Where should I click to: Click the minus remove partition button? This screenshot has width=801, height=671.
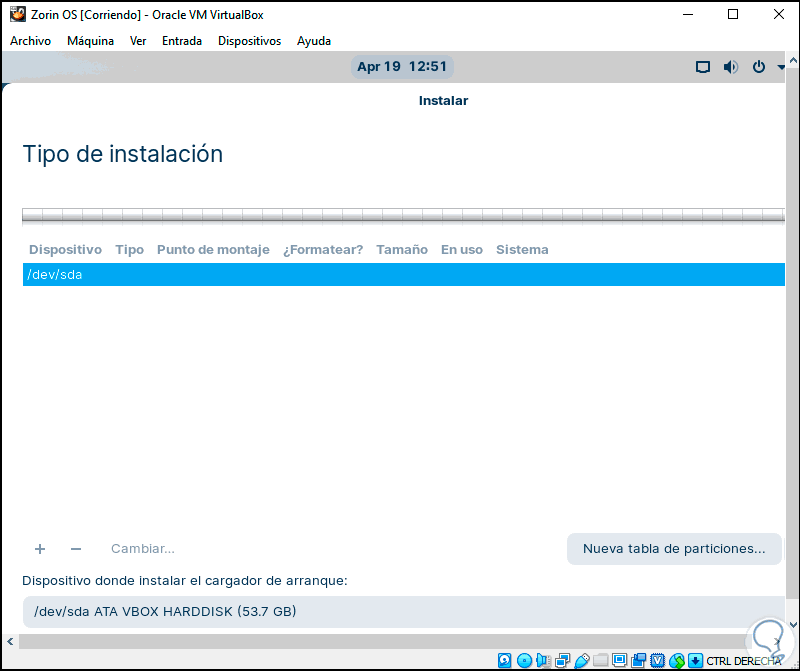click(76, 549)
